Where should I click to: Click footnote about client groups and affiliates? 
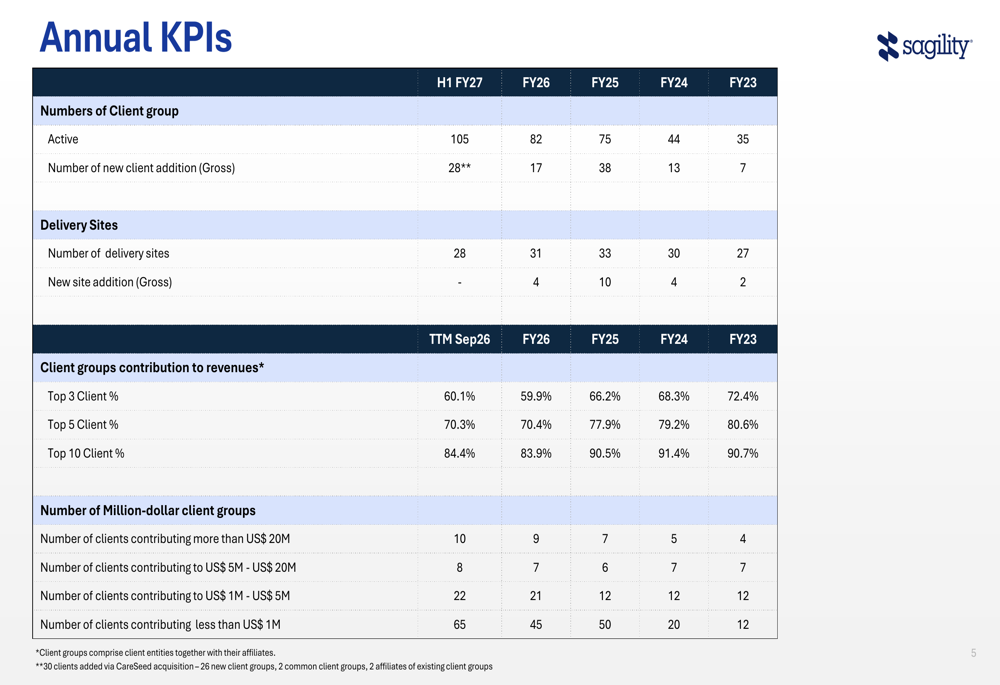point(156,652)
